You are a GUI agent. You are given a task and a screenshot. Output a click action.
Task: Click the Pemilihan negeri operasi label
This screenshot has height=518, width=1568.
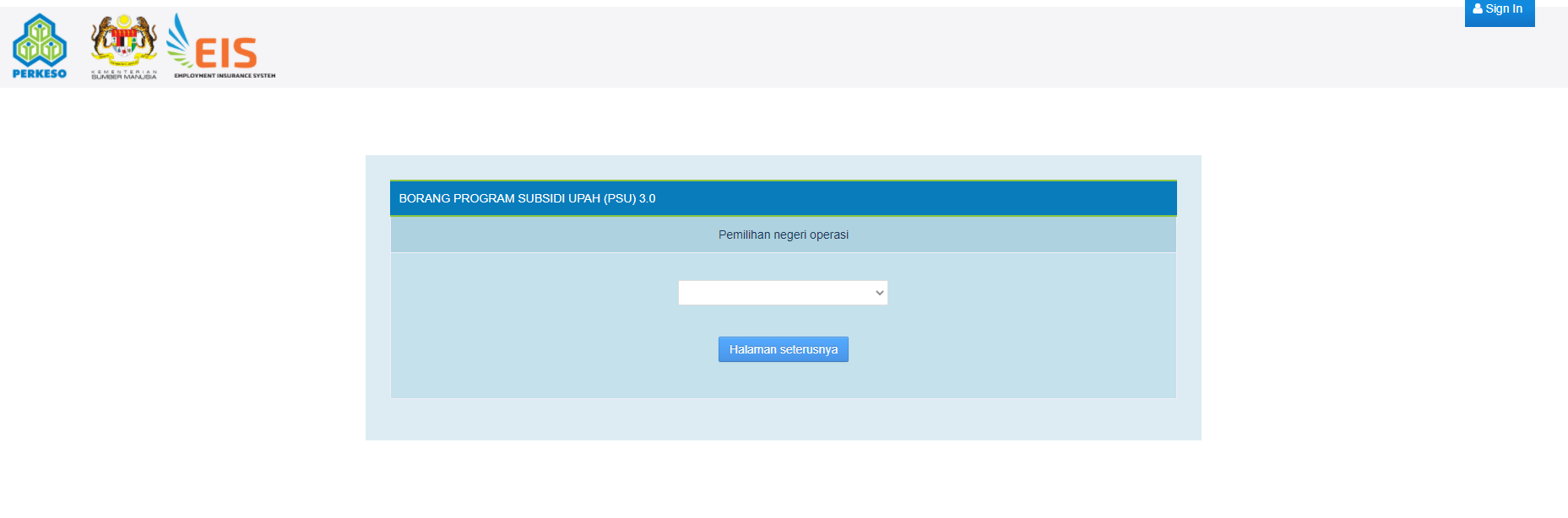pos(783,235)
